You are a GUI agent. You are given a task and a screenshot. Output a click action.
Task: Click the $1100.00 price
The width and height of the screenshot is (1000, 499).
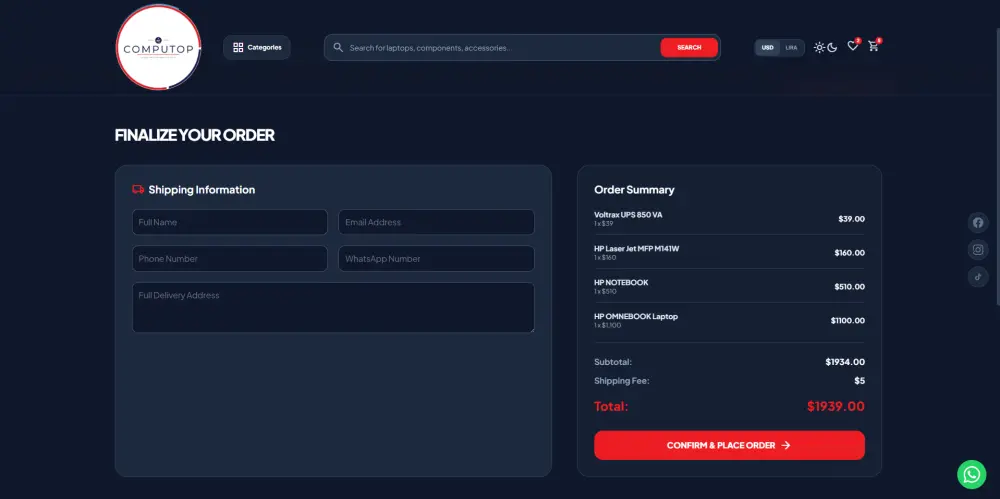(x=848, y=321)
